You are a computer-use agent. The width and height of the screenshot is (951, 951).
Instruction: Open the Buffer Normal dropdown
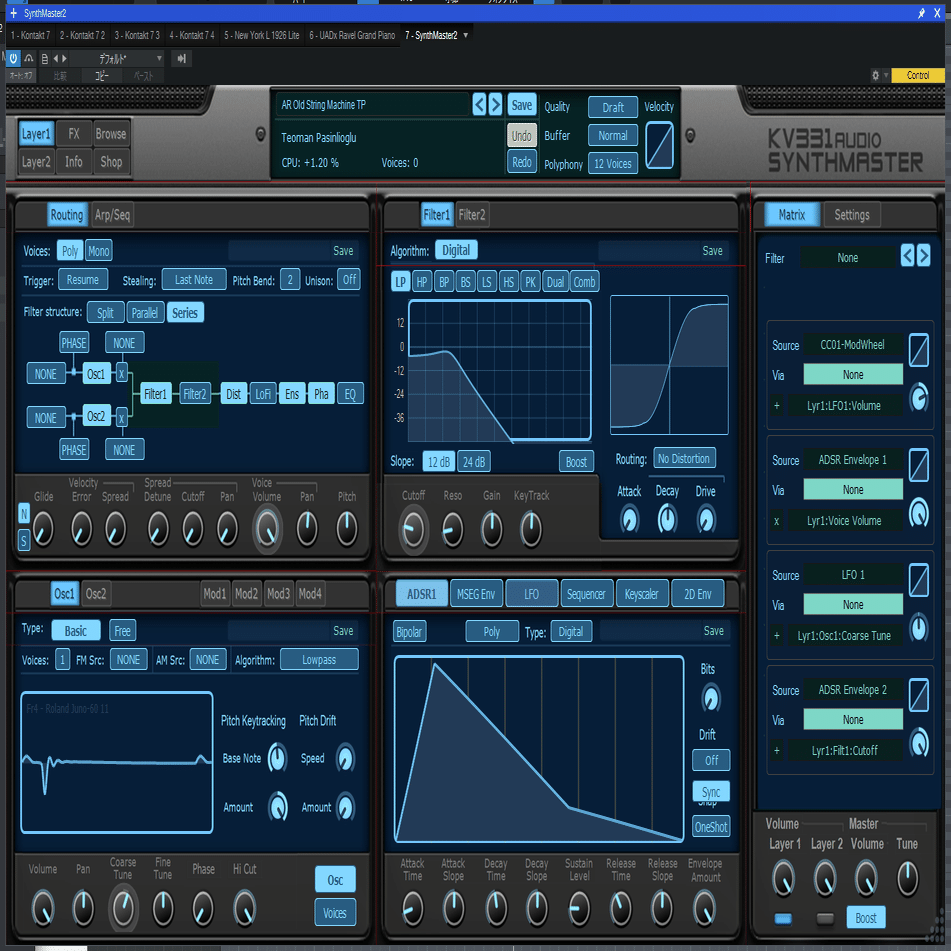pyautogui.click(x=613, y=135)
